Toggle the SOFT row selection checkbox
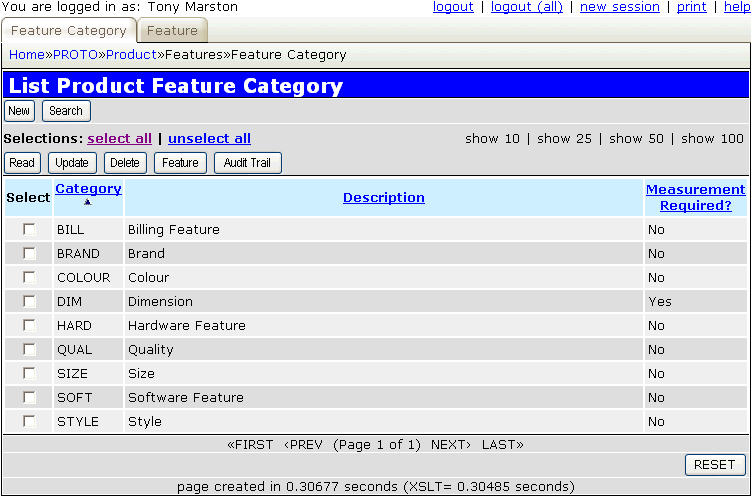 tap(29, 397)
